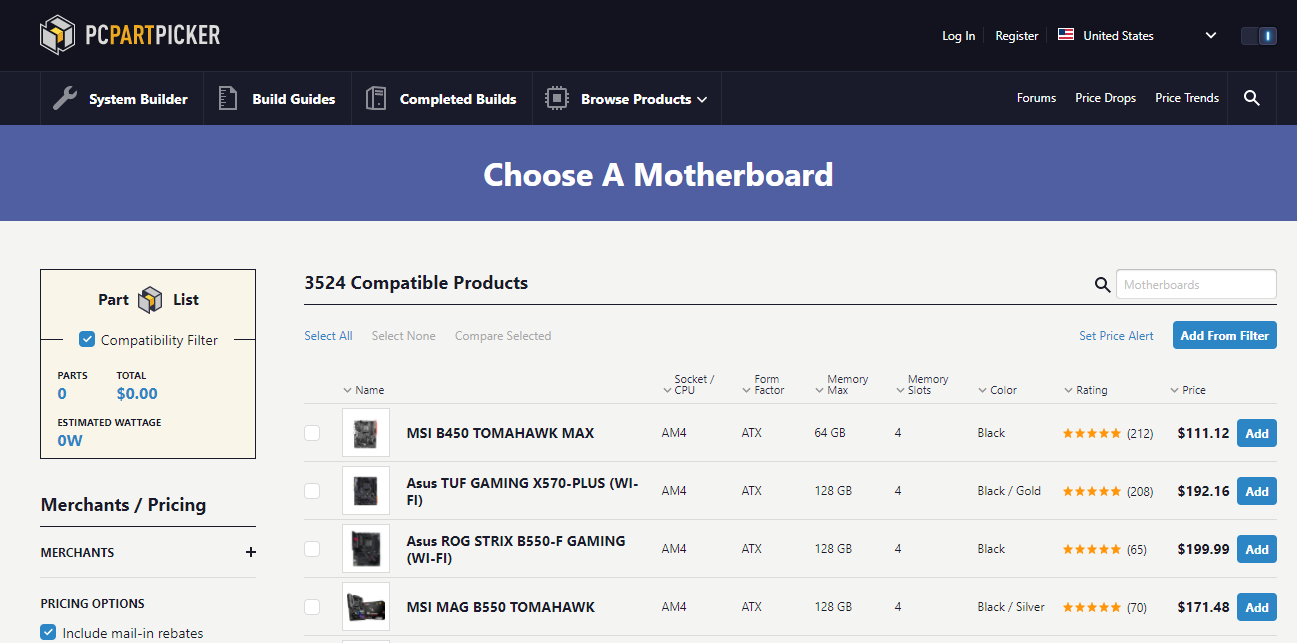Sort by Memory Slots column
The image size is (1297, 643).
point(922,385)
